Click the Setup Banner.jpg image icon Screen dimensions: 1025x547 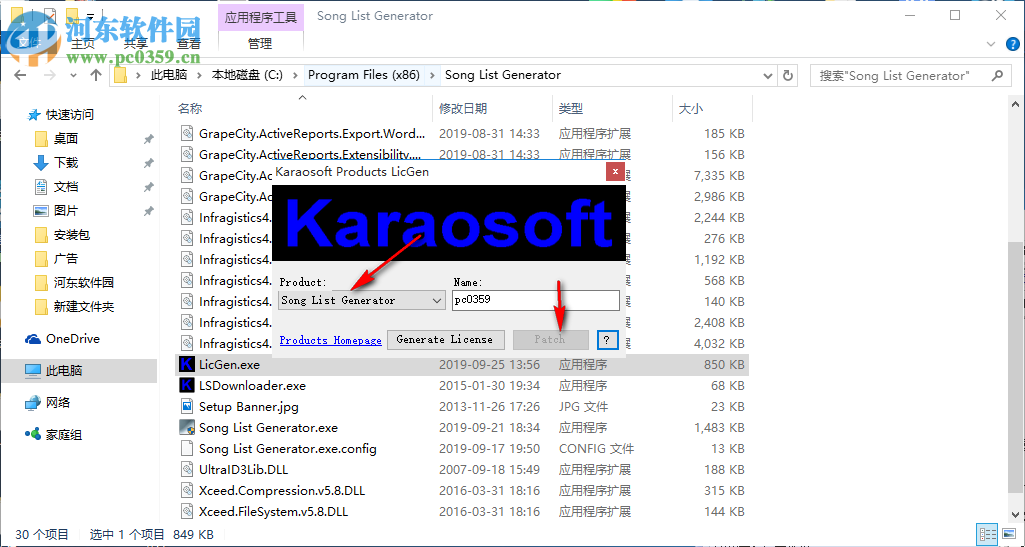point(187,406)
